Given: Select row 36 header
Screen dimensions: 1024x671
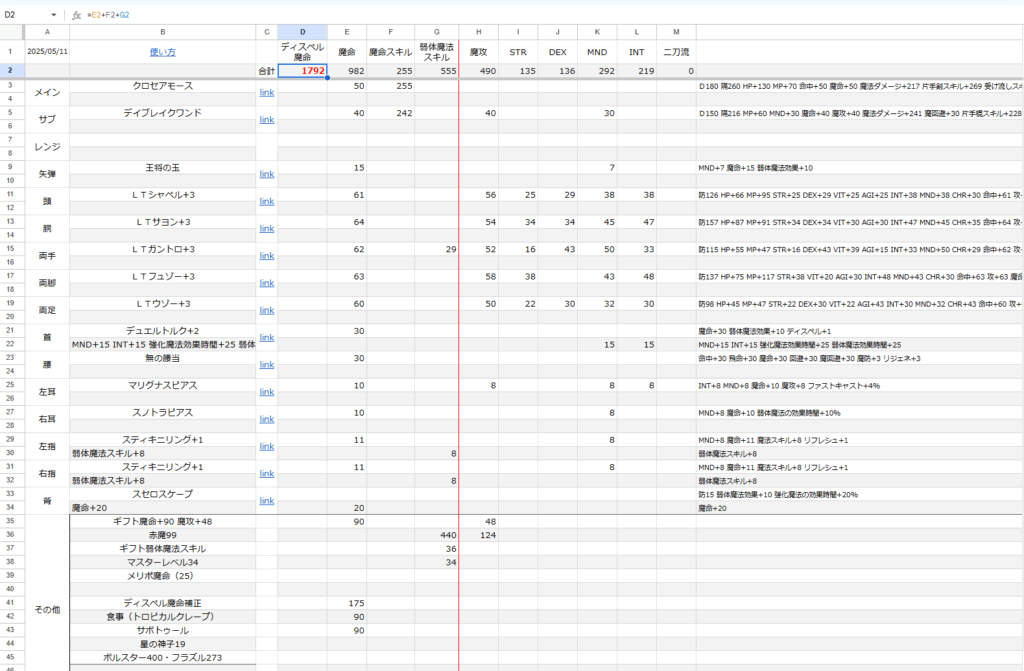Looking at the screenshot, I should click(x=10, y=534).
